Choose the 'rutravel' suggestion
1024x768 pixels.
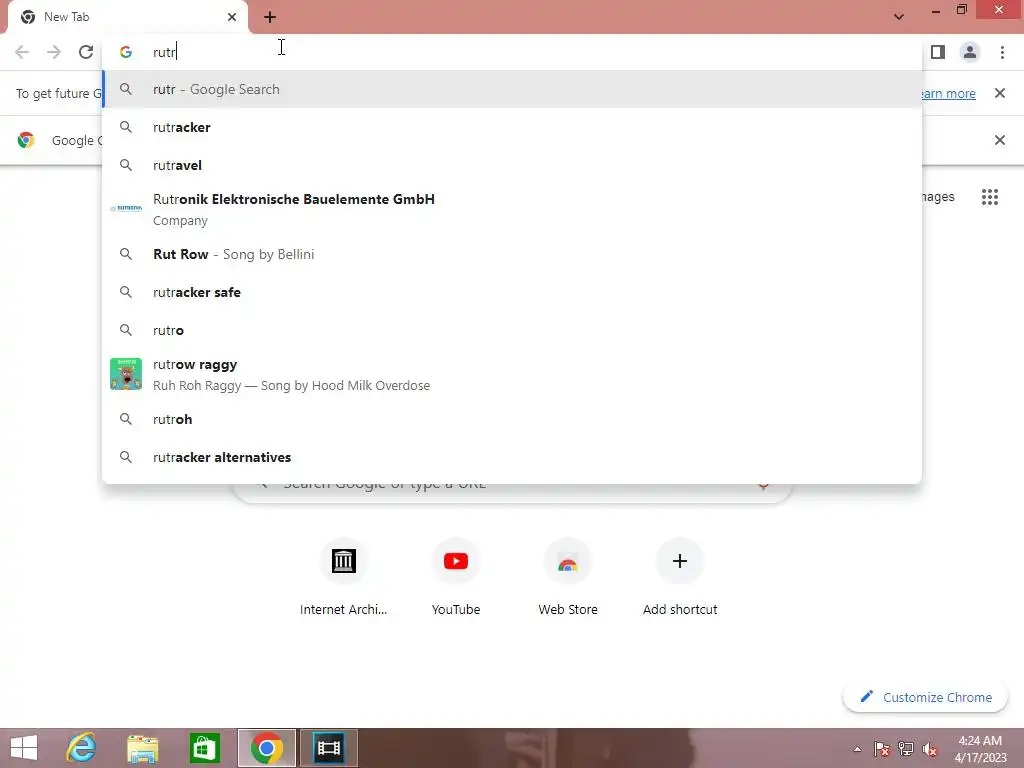[x=512, y=165]
